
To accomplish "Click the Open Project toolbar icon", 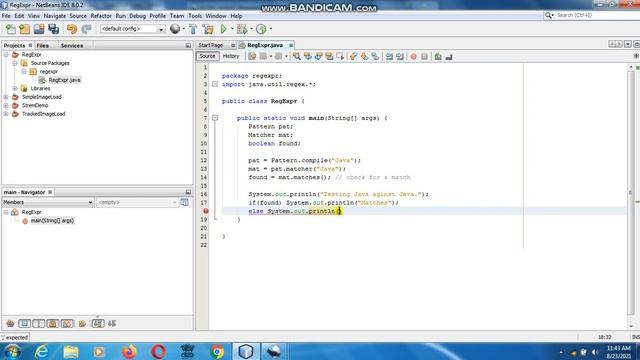I will point(39,29).
